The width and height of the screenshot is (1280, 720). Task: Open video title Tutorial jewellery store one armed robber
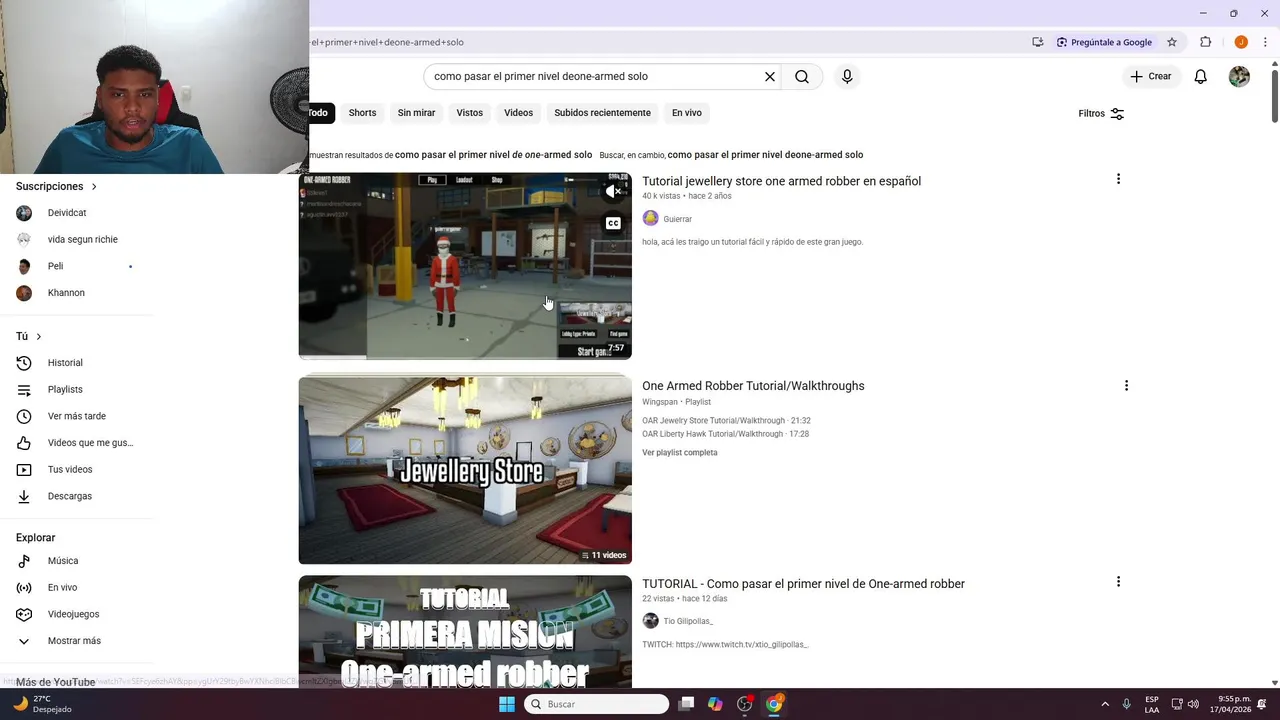click(781, 181)
